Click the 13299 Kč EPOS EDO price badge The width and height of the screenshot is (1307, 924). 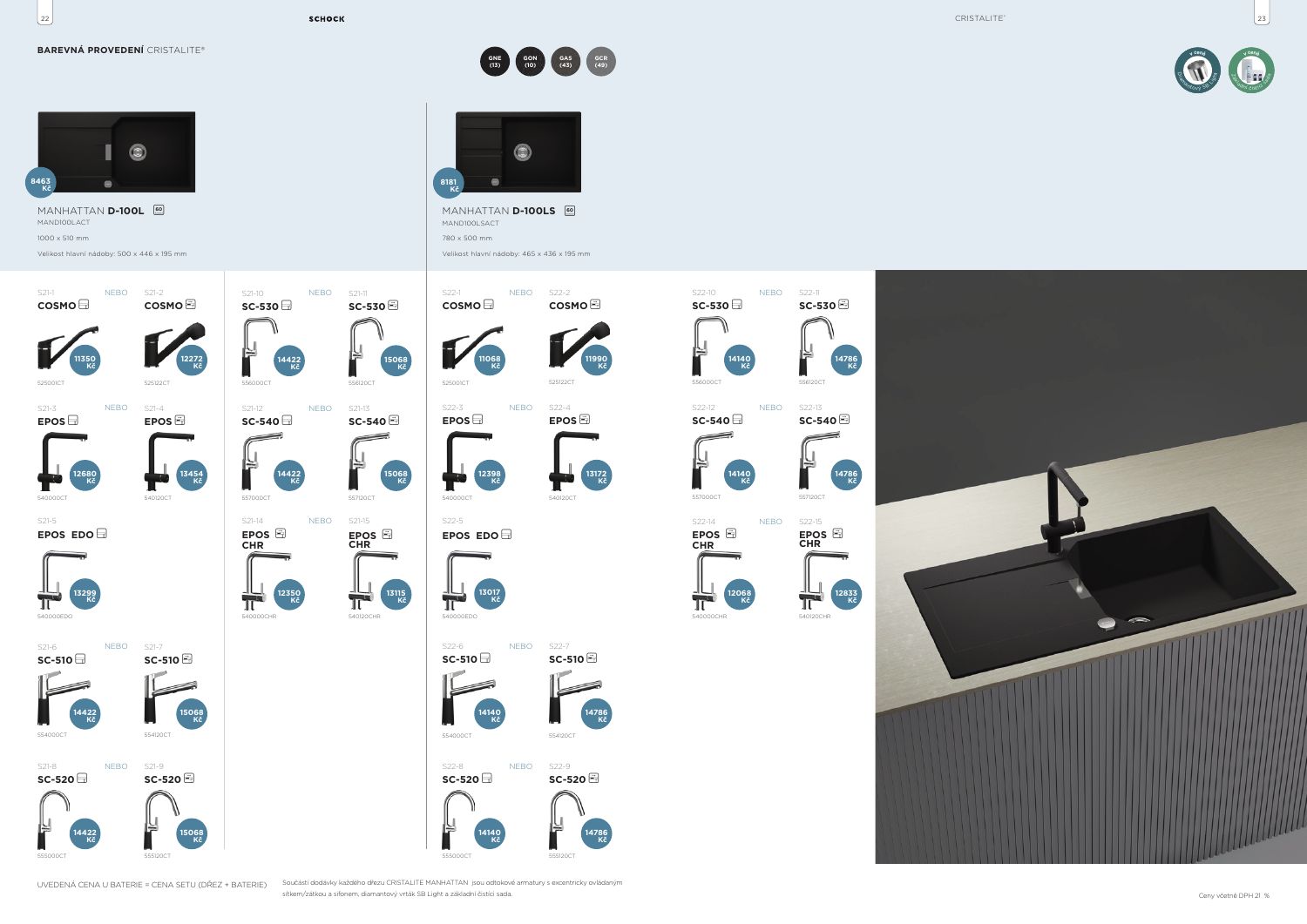[85, 596]
